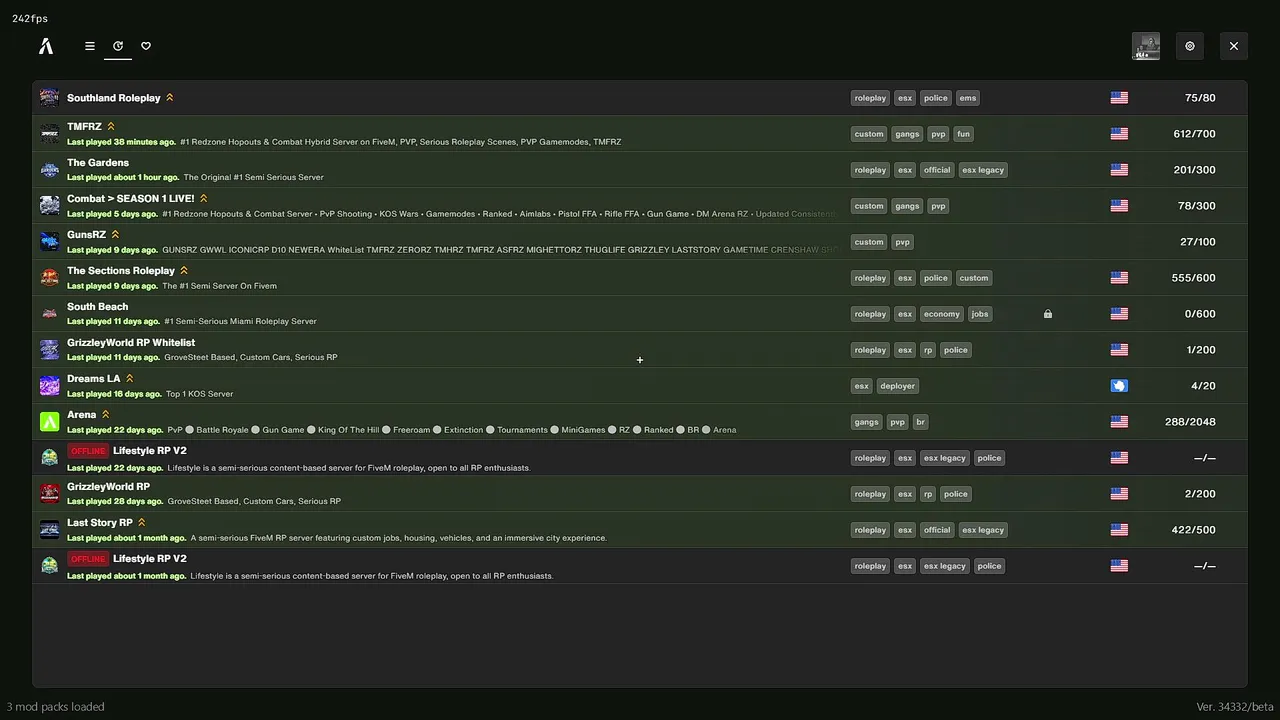The height and width of the screenshot is (720, 1280).
Task: Click the lock icon on South Beach row
Action: [x=1048, y=314]
